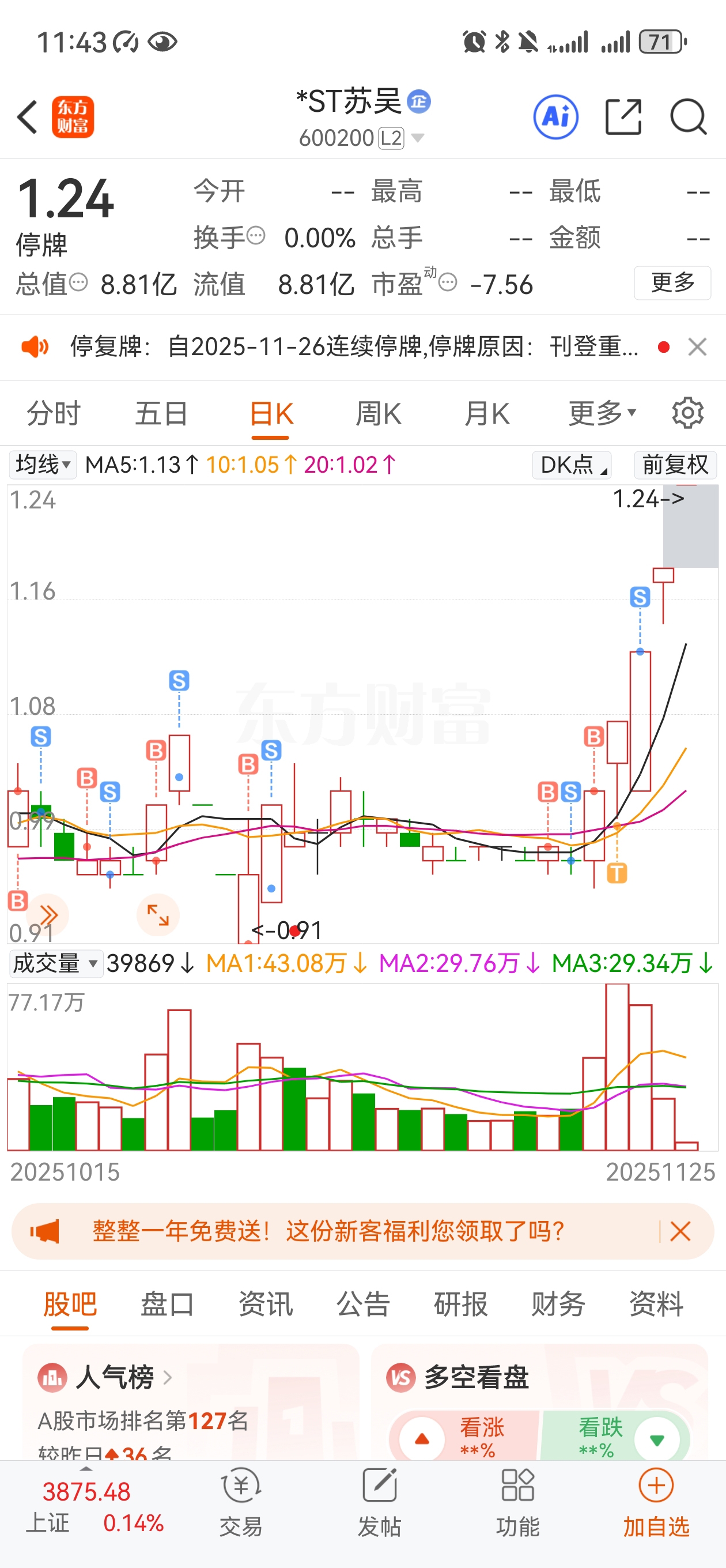Open the 研报 tab

(x=461, y=1304)
